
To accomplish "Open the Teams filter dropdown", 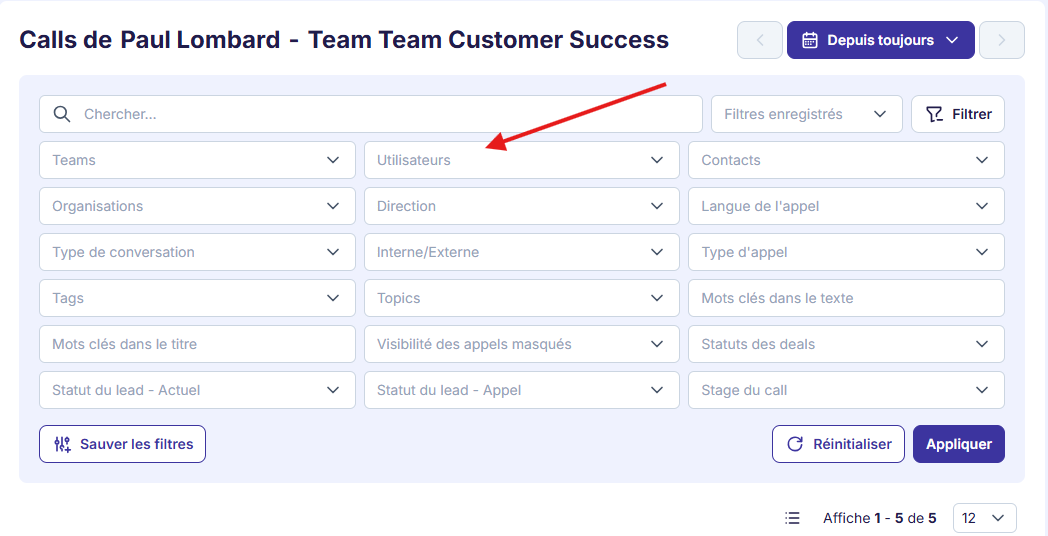I will (197, 160).
